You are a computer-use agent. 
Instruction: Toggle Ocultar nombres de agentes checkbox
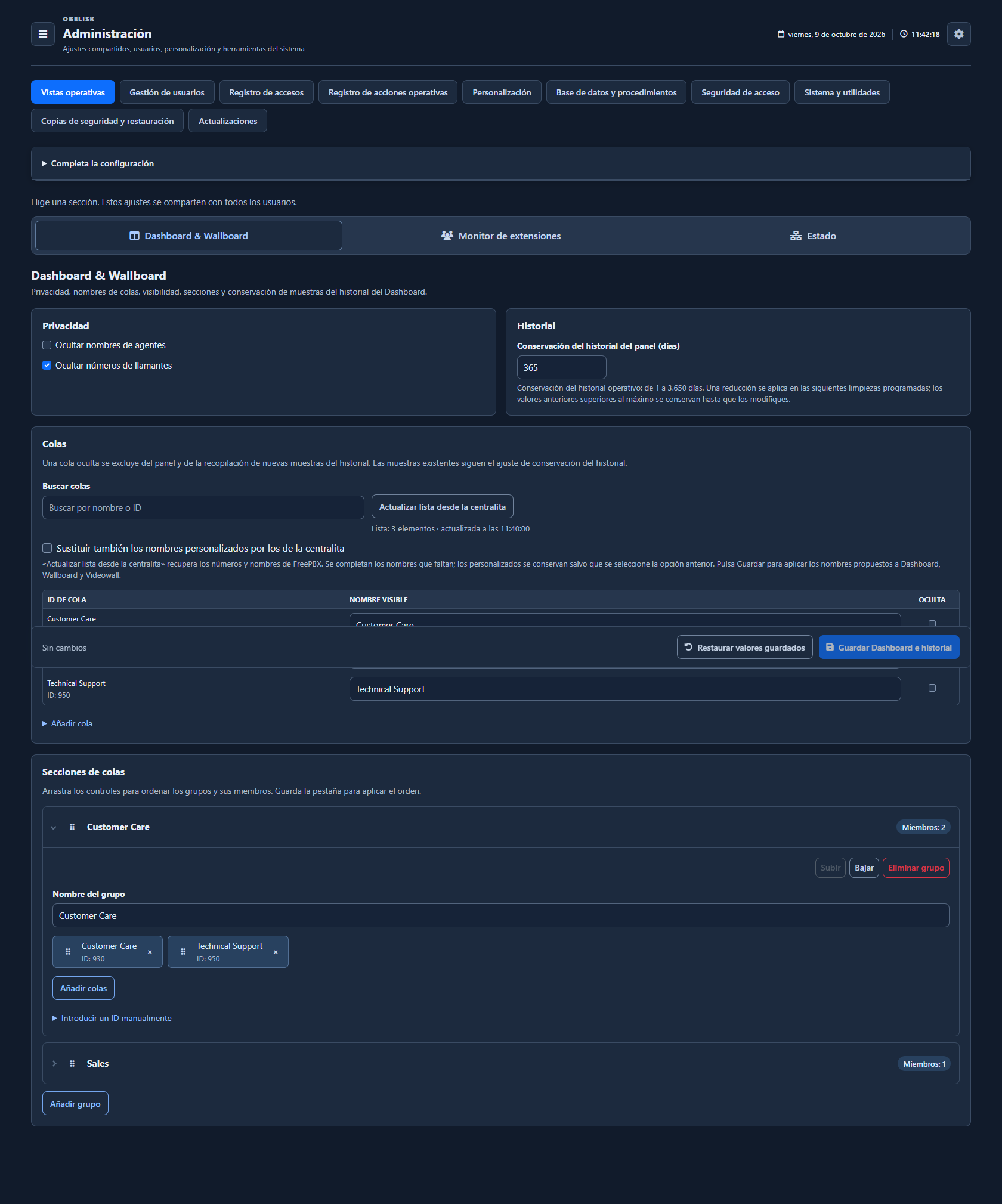pyautogui.click(x=47, y=345)
